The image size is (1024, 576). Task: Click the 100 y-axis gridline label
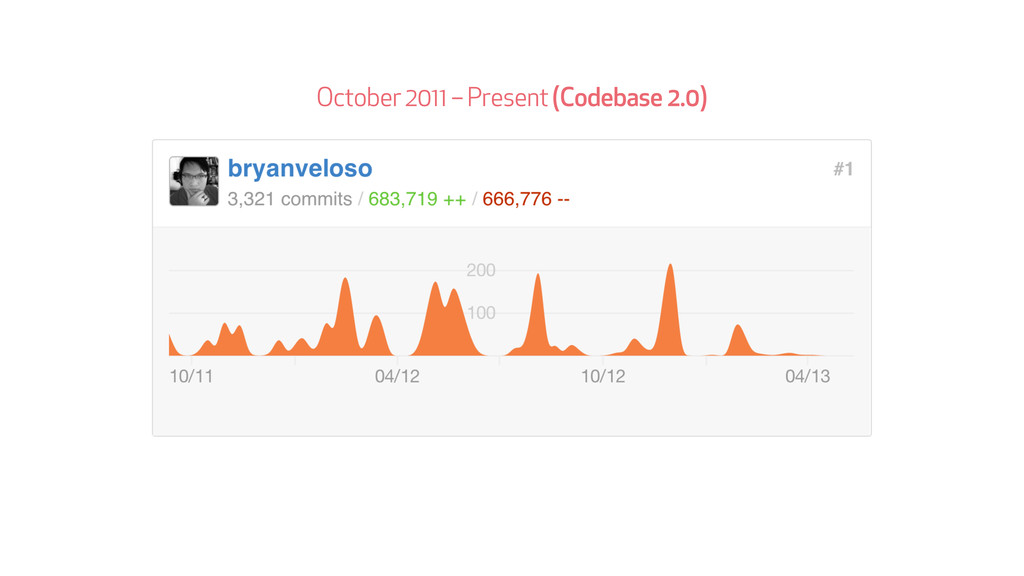480,313
